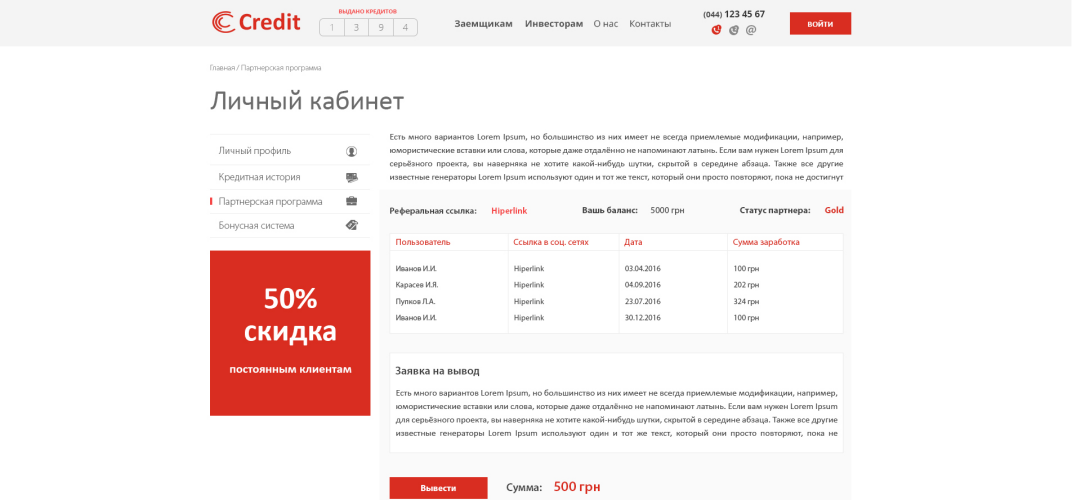The image size is (1072, 500).
Task: Open Hiperlink in Карасев И.Я. row
Action: (x=529, y=285)
